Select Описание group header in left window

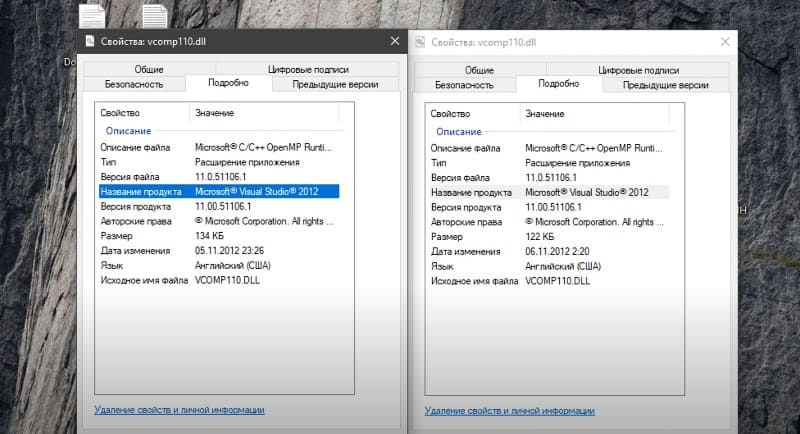point(129,131)
